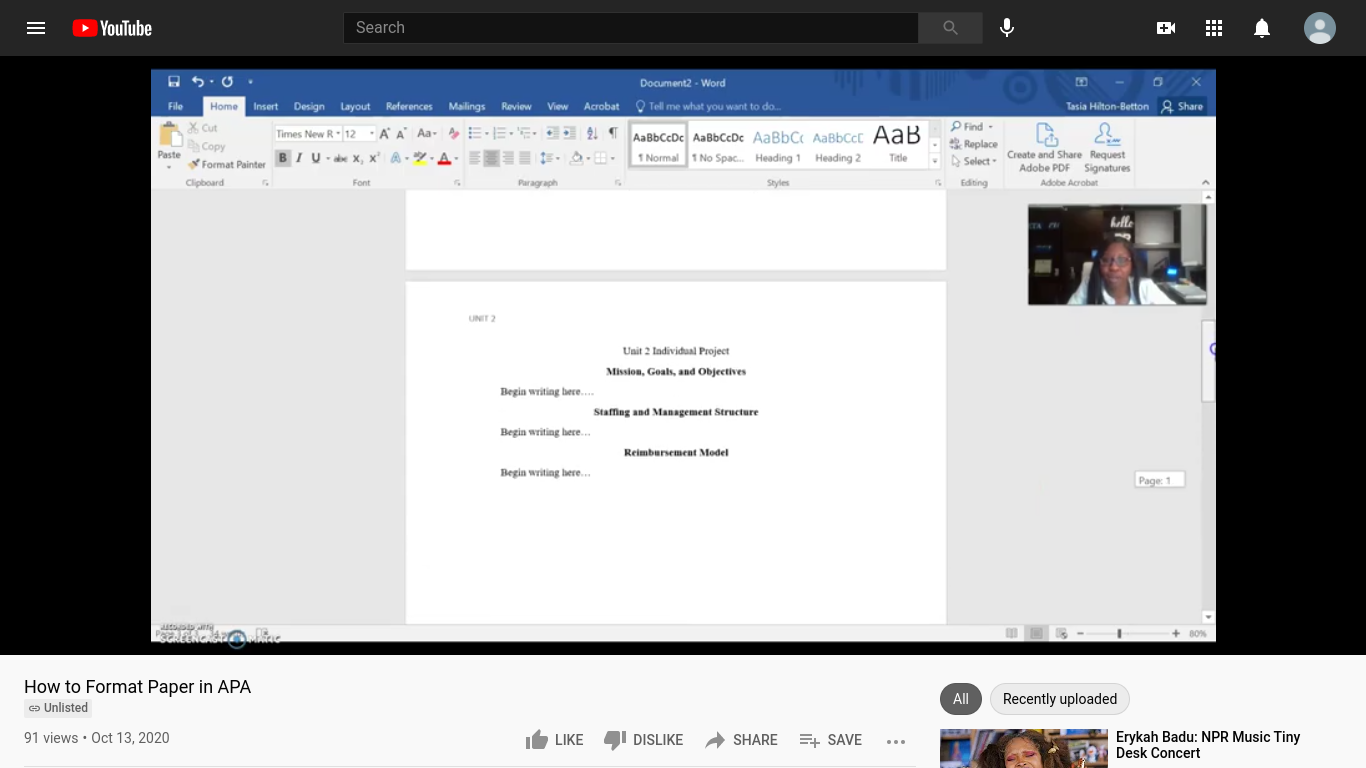
Task: Toggle LIKE on this video
Action: [555, 740]
